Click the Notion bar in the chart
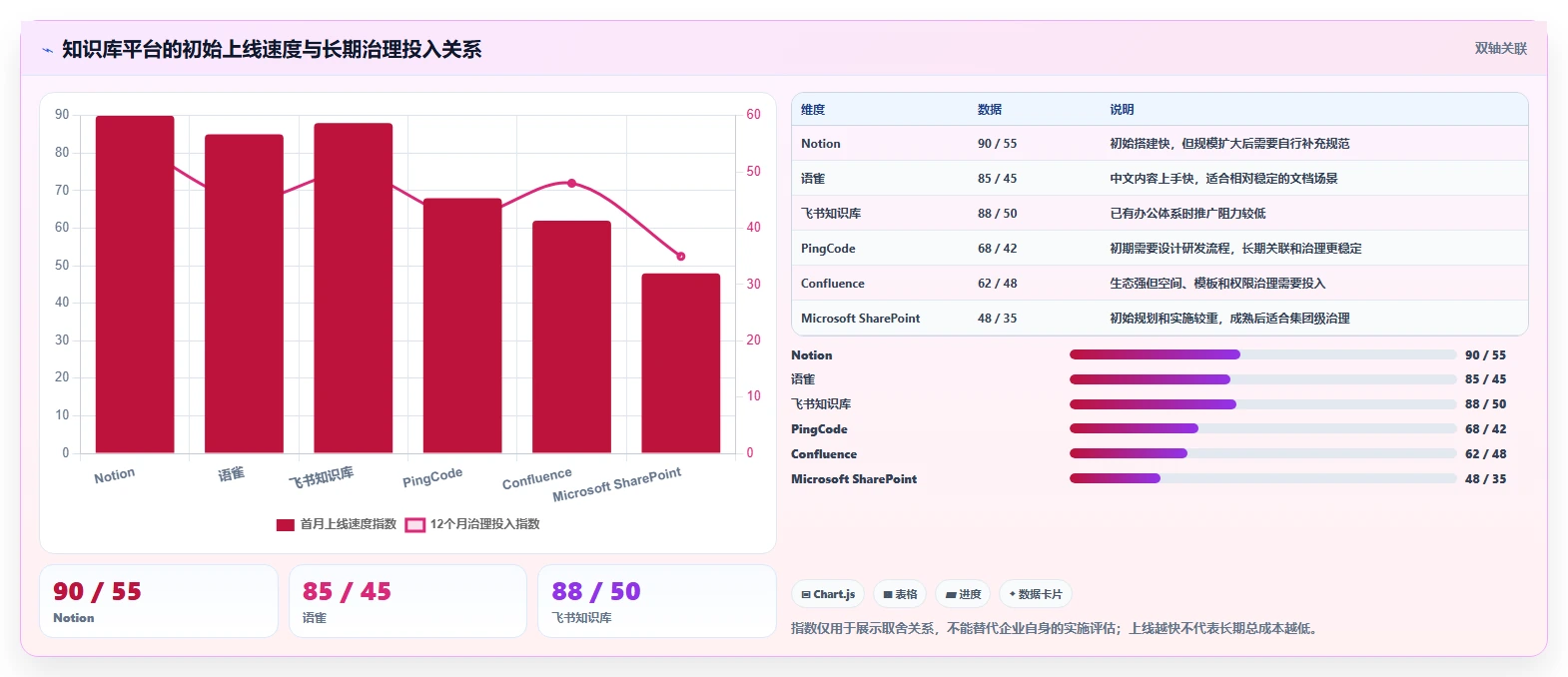This screenshot has width=1568, height=677. point(135,285)
